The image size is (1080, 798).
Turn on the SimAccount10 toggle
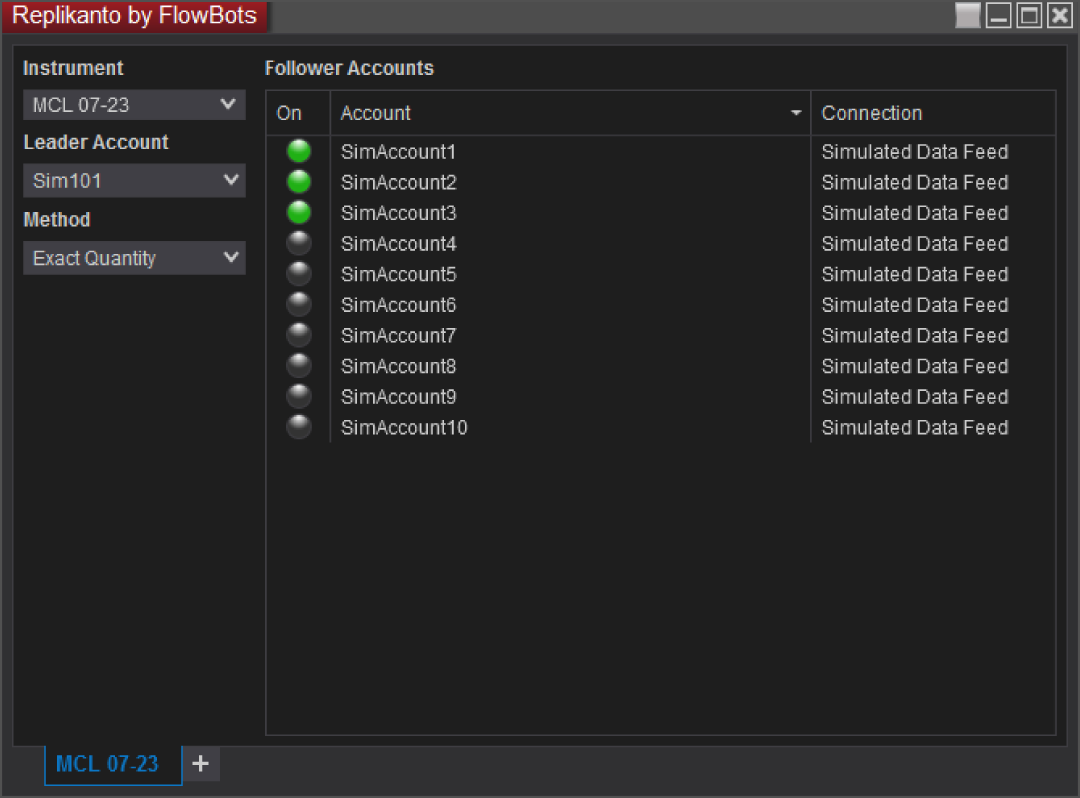pyautogui.click(x=299, y=427)
